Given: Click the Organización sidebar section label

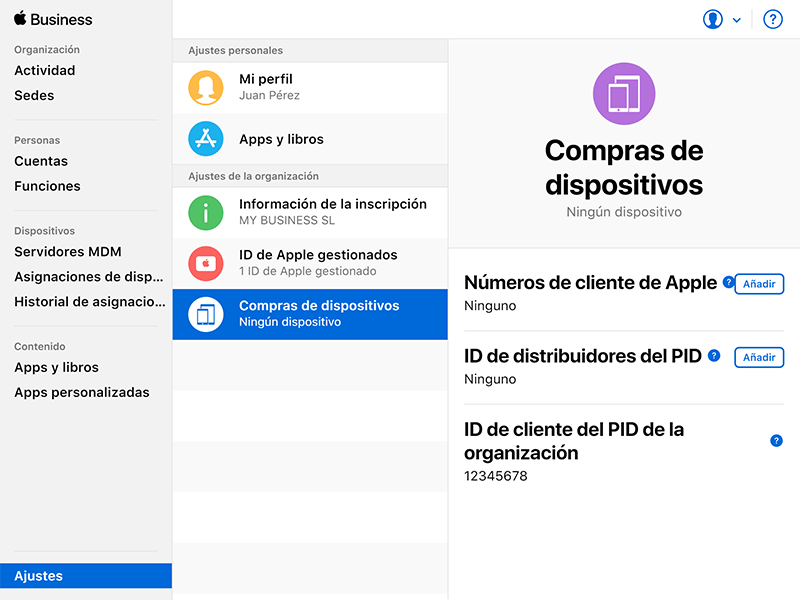Looking at the screenshot, I should pos(47,49).
